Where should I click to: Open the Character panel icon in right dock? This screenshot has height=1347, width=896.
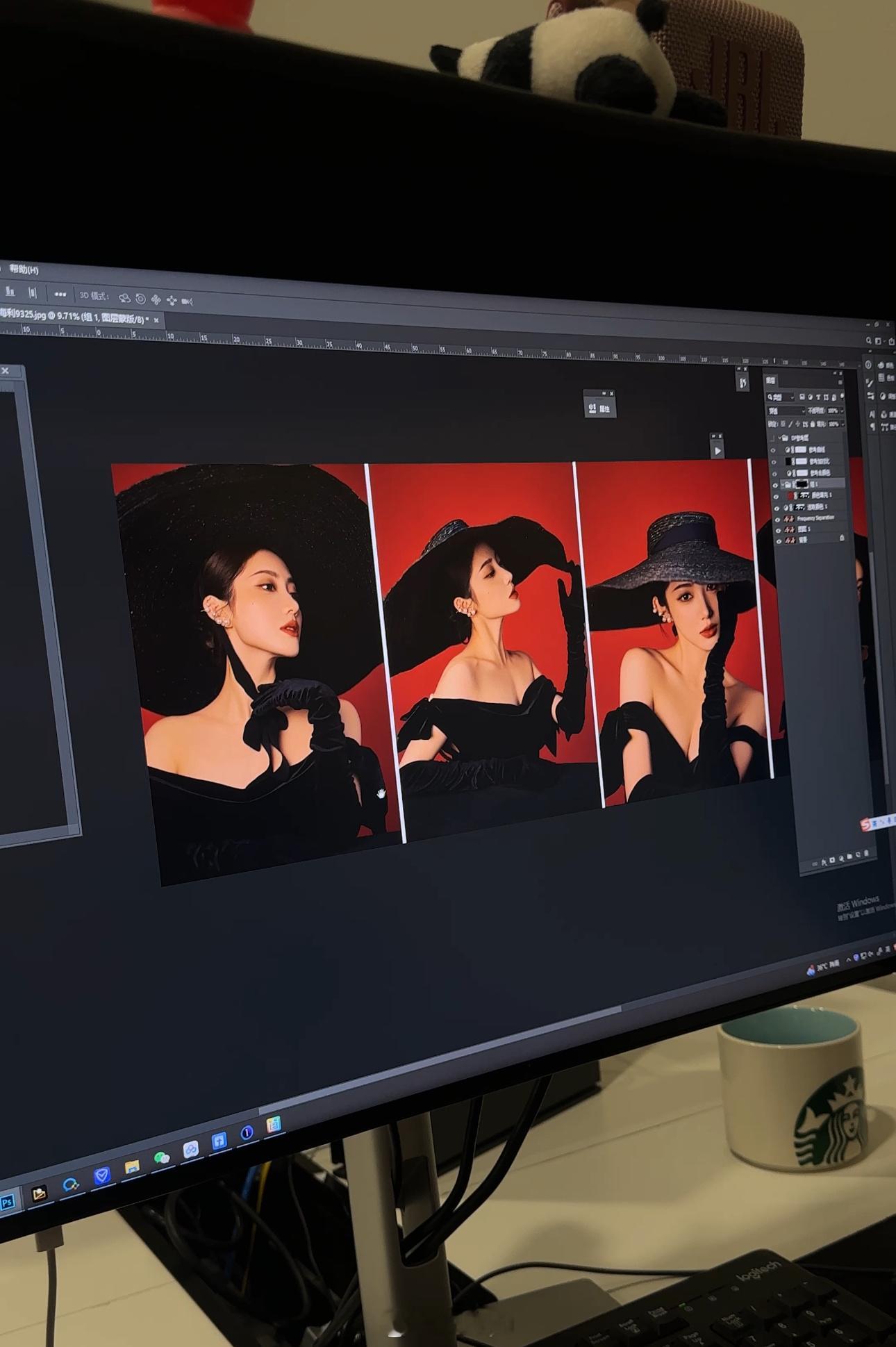pos(872,415)
